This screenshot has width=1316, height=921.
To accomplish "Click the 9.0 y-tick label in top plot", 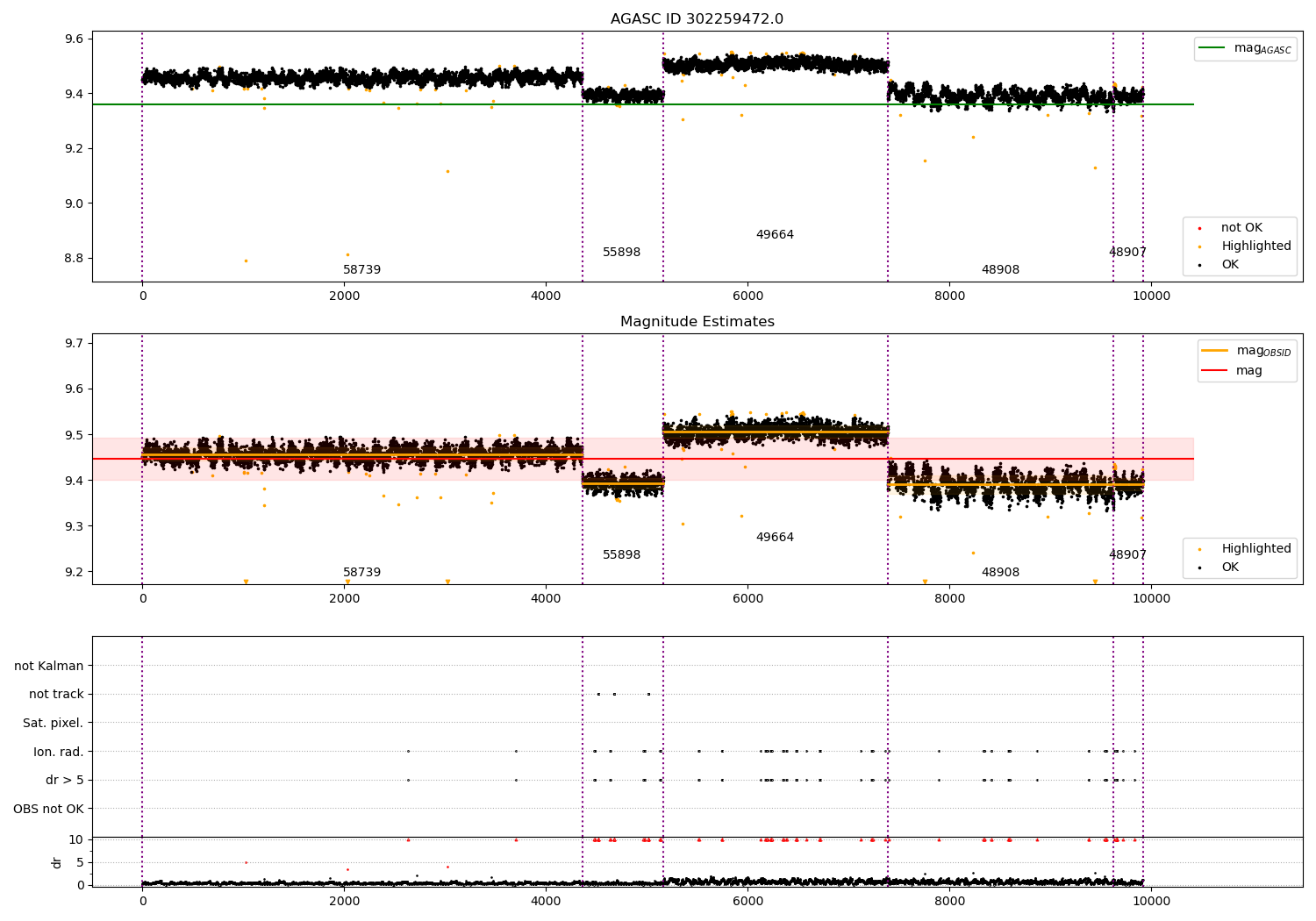I will [x=74, y=203].
